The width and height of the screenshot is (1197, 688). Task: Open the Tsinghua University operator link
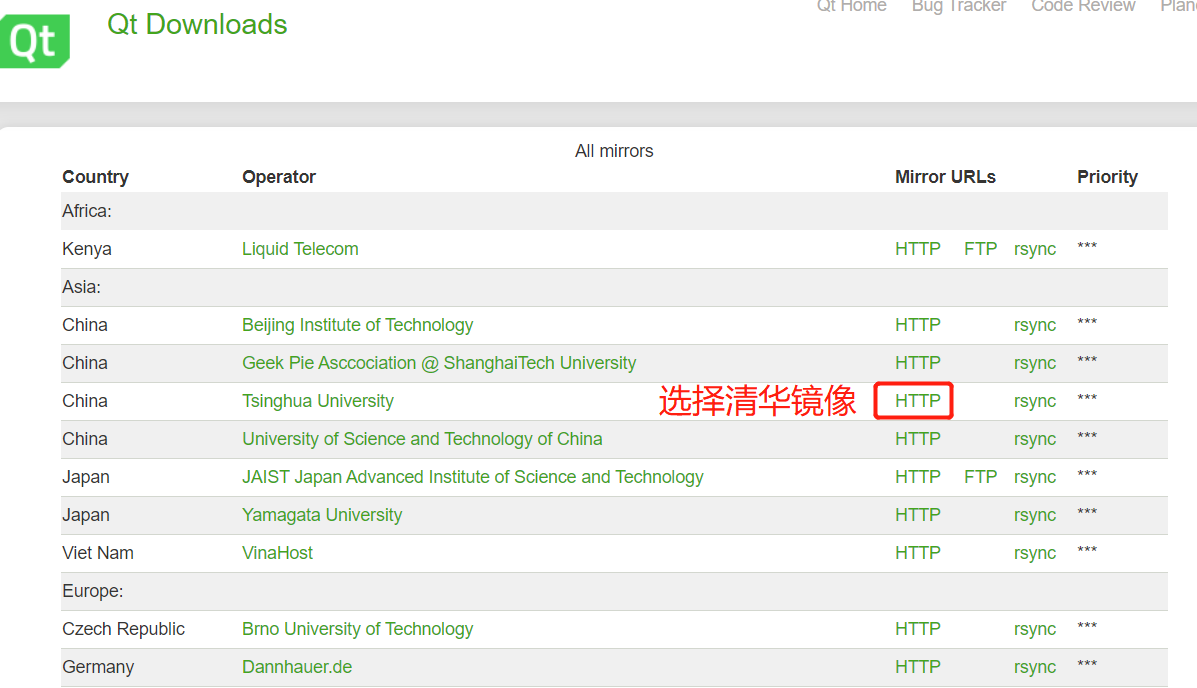click(x=318, y=401)
